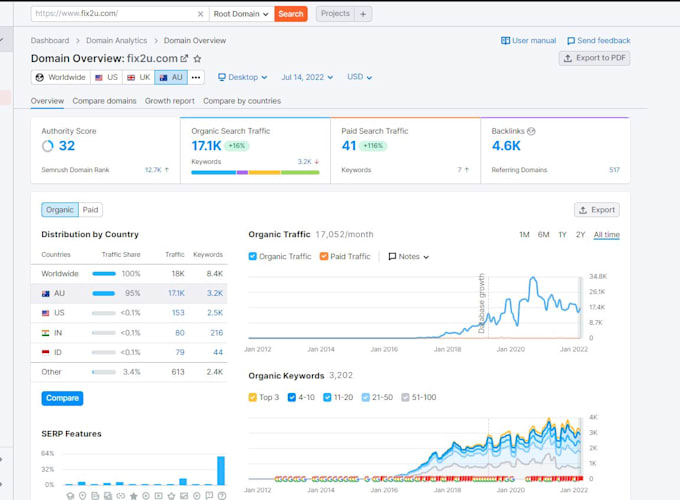Select the US database tab
Screen dimensions: 680x500
pos(106,77)
